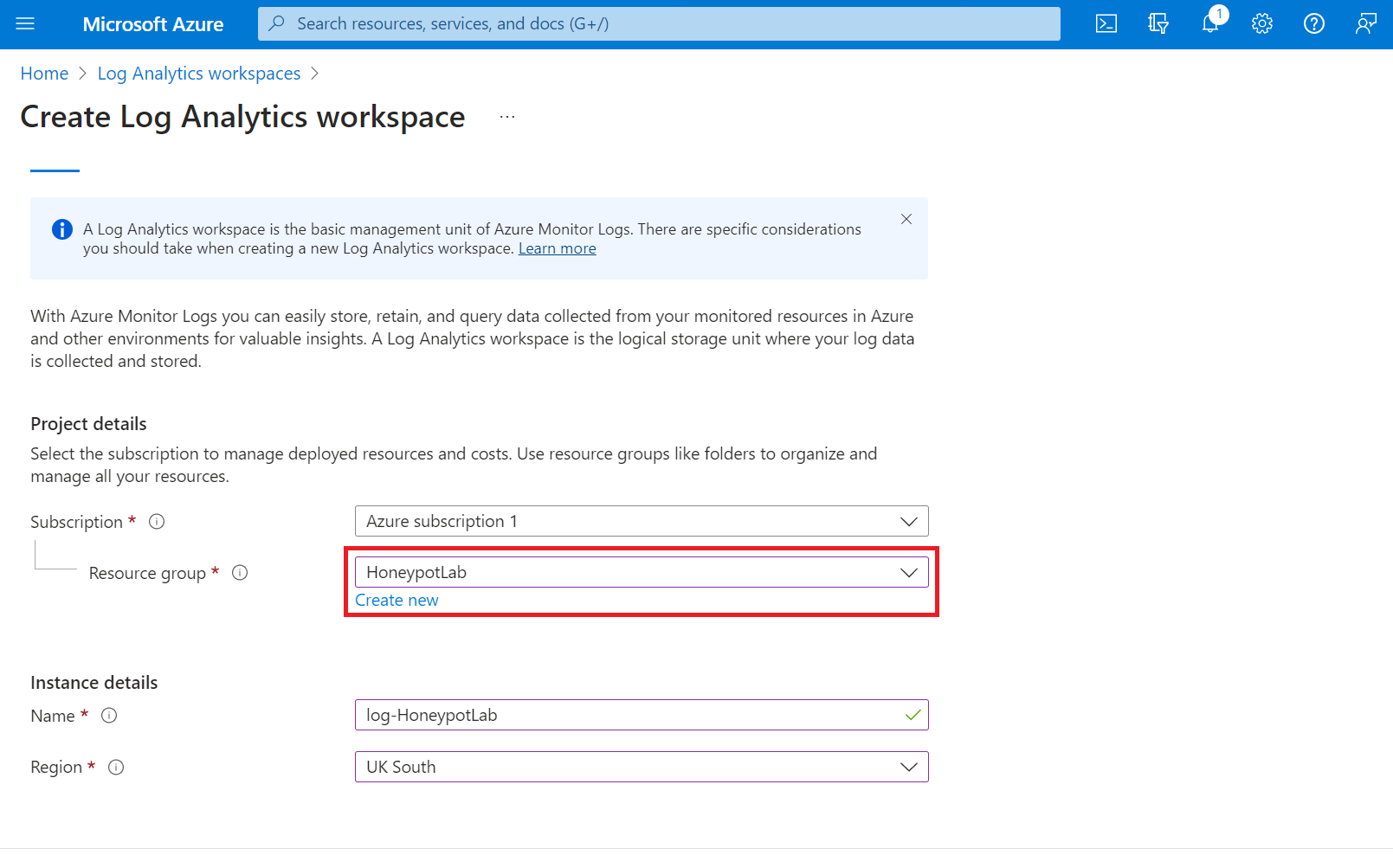Click the blue info icon in banner

(62, 229)
